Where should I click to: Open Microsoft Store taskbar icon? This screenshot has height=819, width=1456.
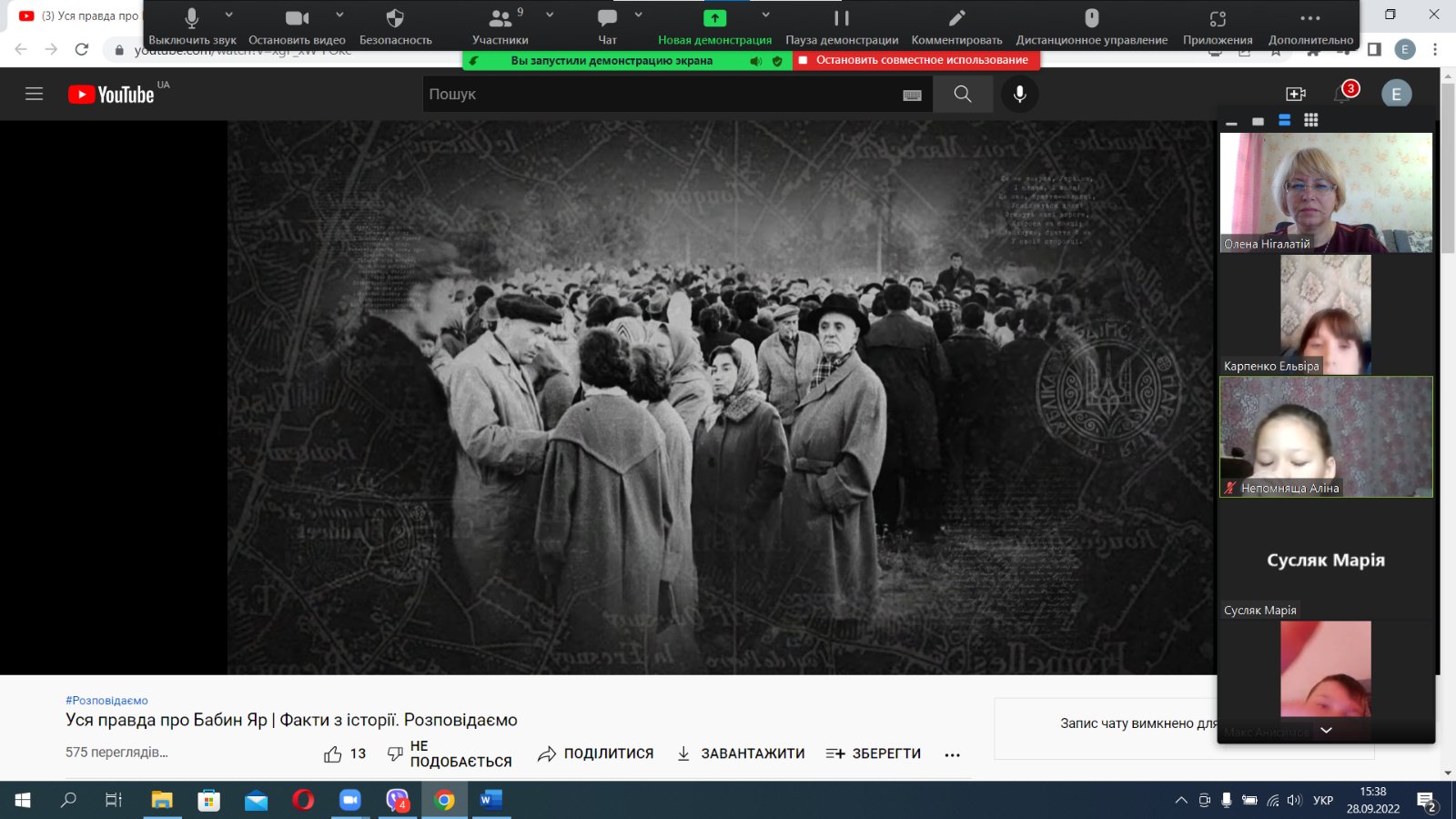[209, 800]
